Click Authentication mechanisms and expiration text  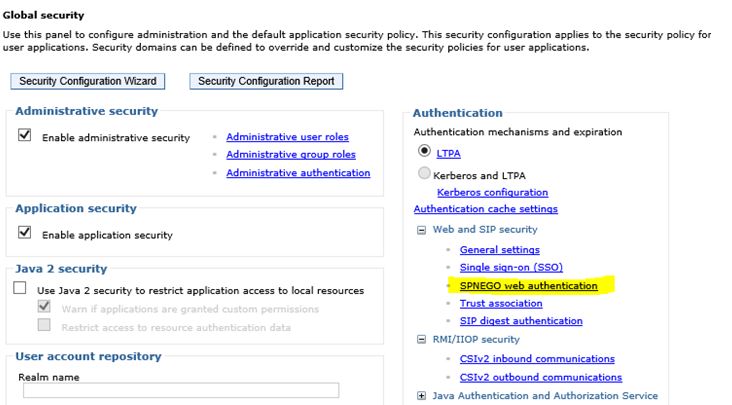[x=518, y=132]
